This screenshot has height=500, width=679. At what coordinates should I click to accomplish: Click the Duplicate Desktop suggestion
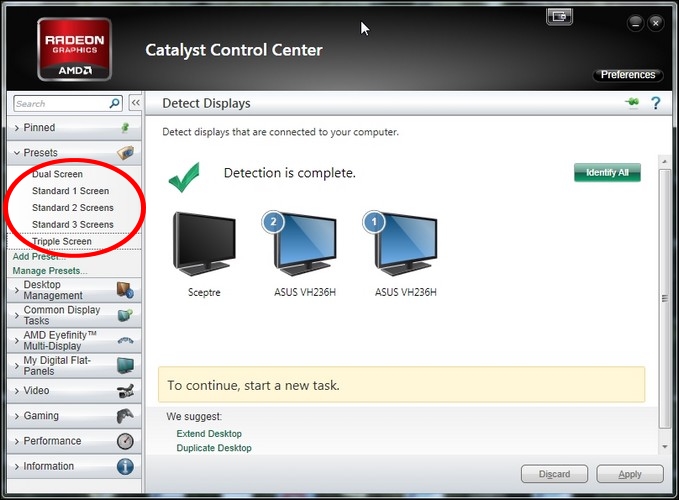click(214, 448)
